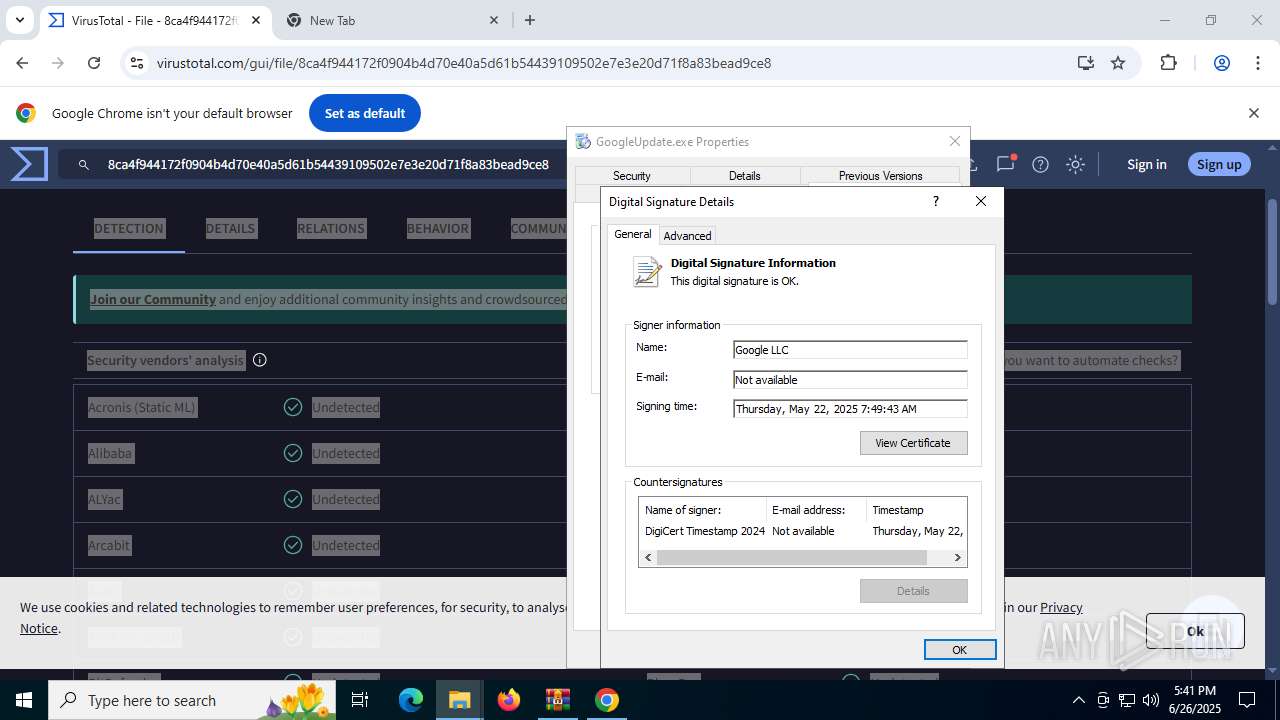
Task: Click the VirusTotal hash search field
Action: click(x=330, y=164)
